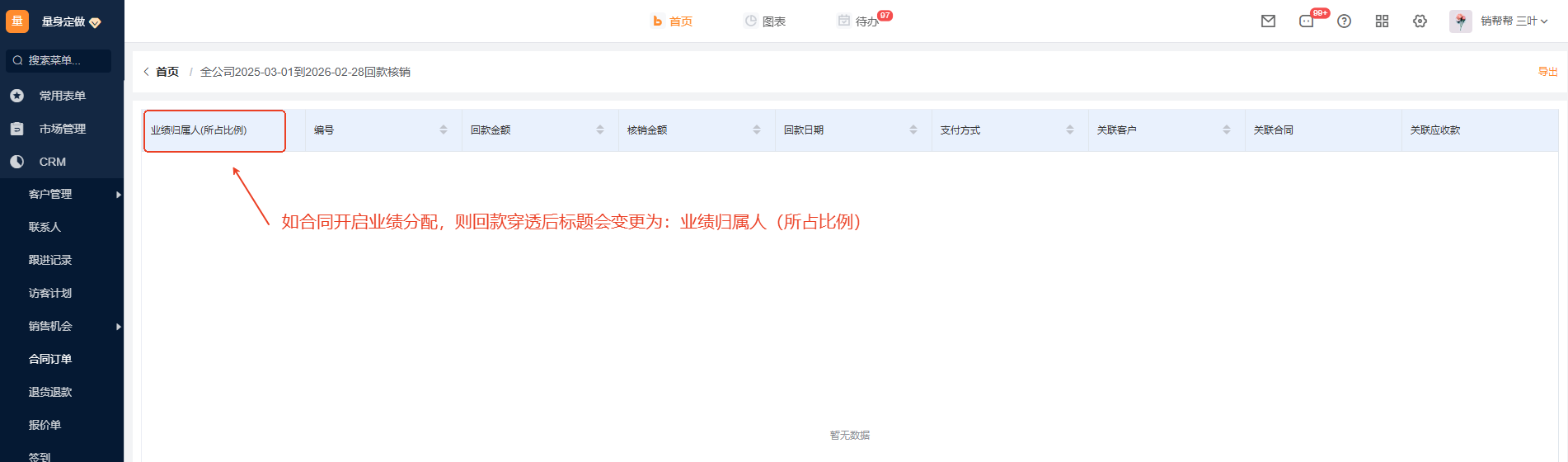Open message notifications with 99+ badge
The width and height of the screenshot is (1568, 462).
tap(1307, 21)
